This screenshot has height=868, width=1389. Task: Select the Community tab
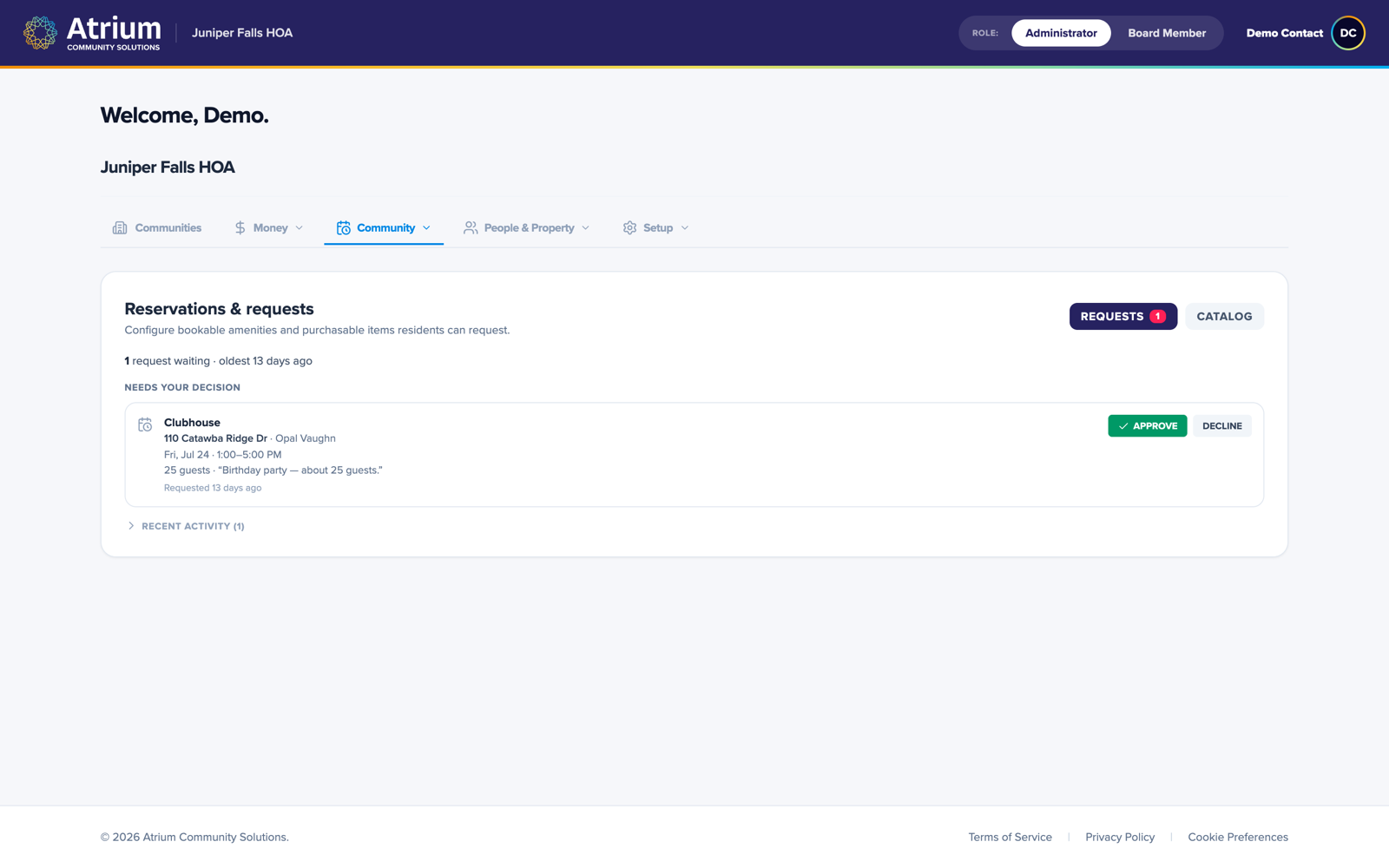click(x=384, y=227)
